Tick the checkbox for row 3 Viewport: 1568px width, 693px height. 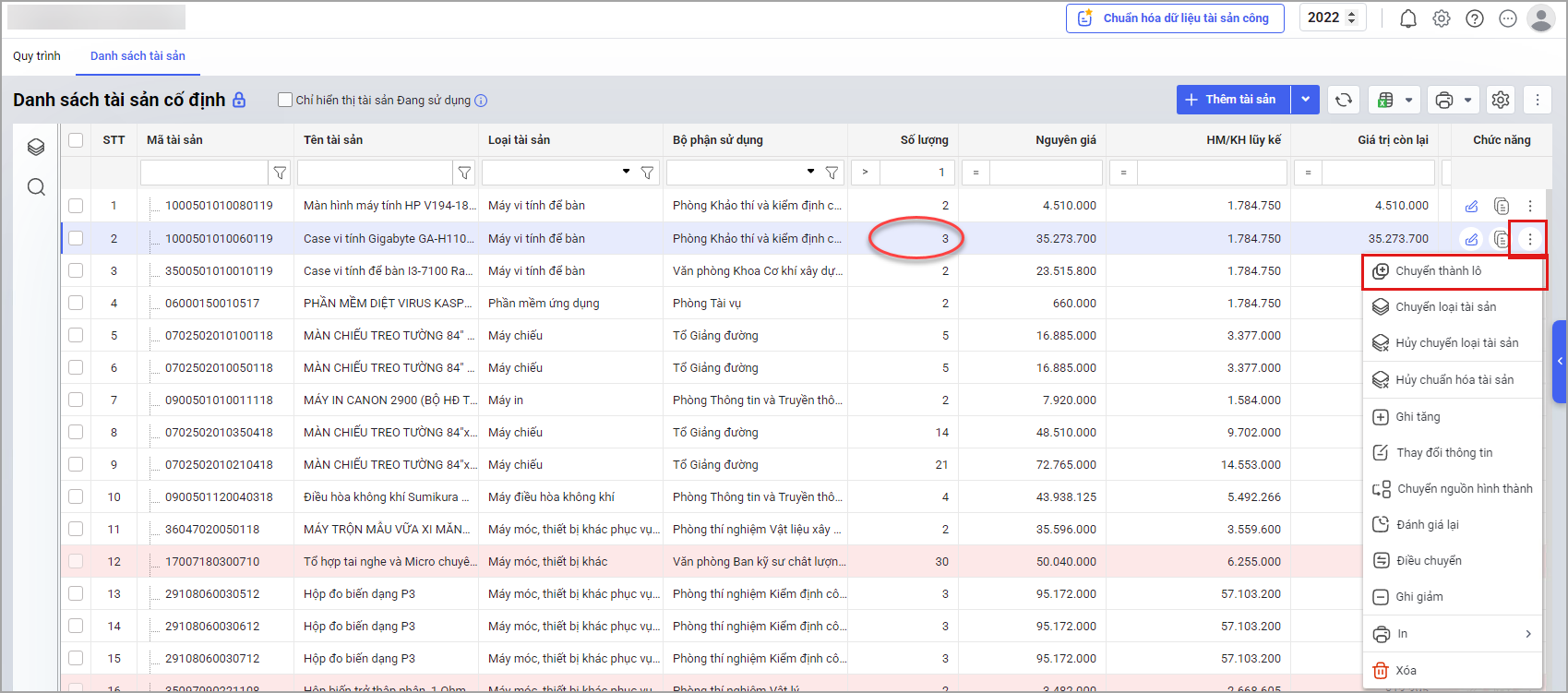(76, 270)
